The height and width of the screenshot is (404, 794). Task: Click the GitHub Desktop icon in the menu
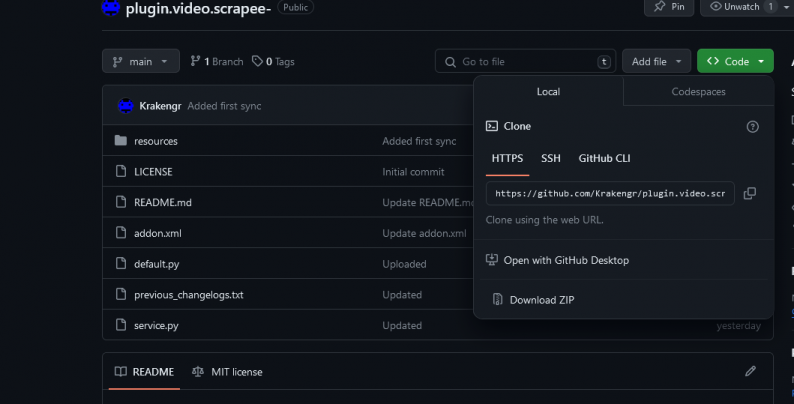pyautogui.click(x=492, y=260)
